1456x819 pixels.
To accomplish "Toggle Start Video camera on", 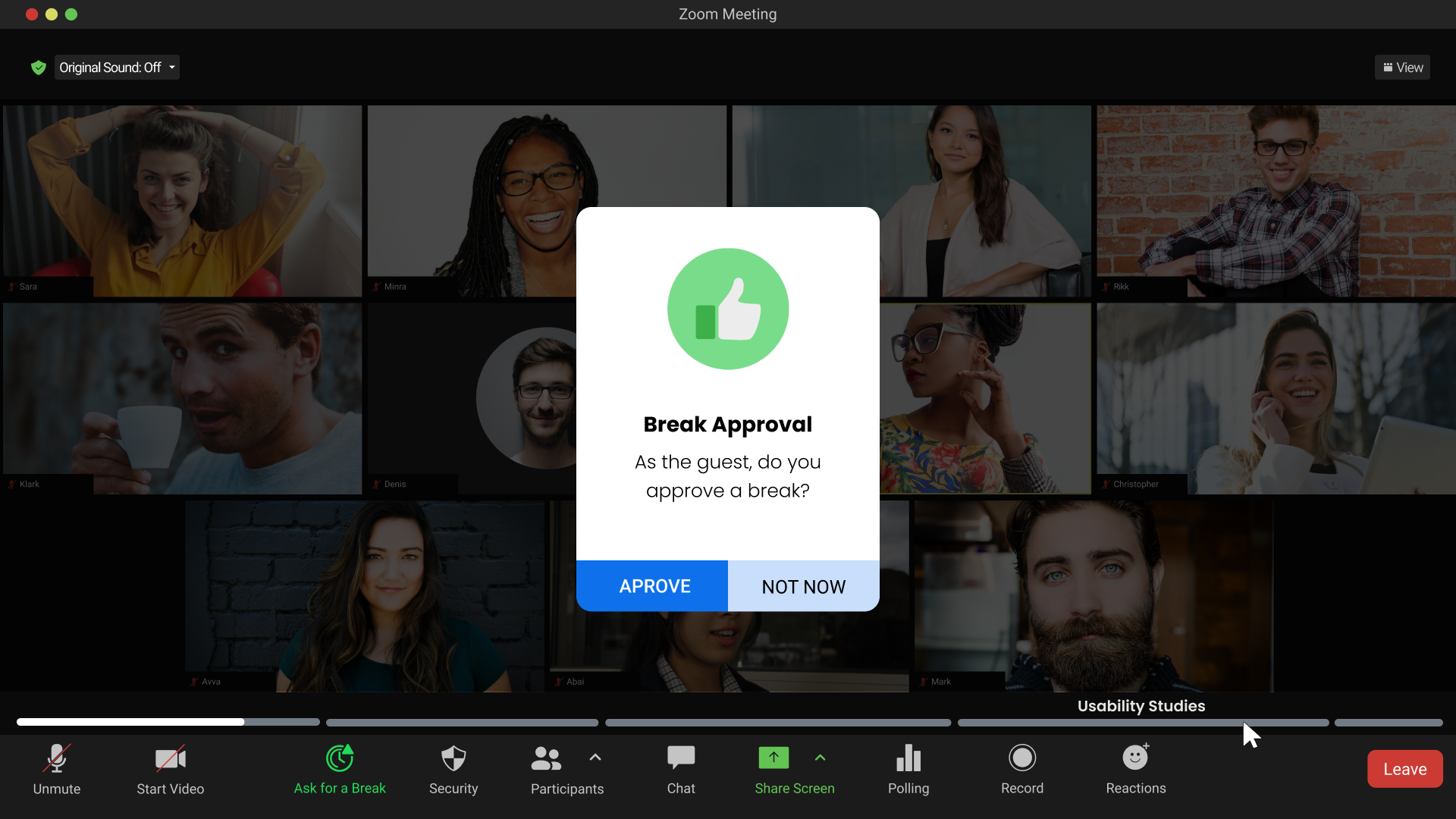I will pyautogui.click(x=171, y=758).
